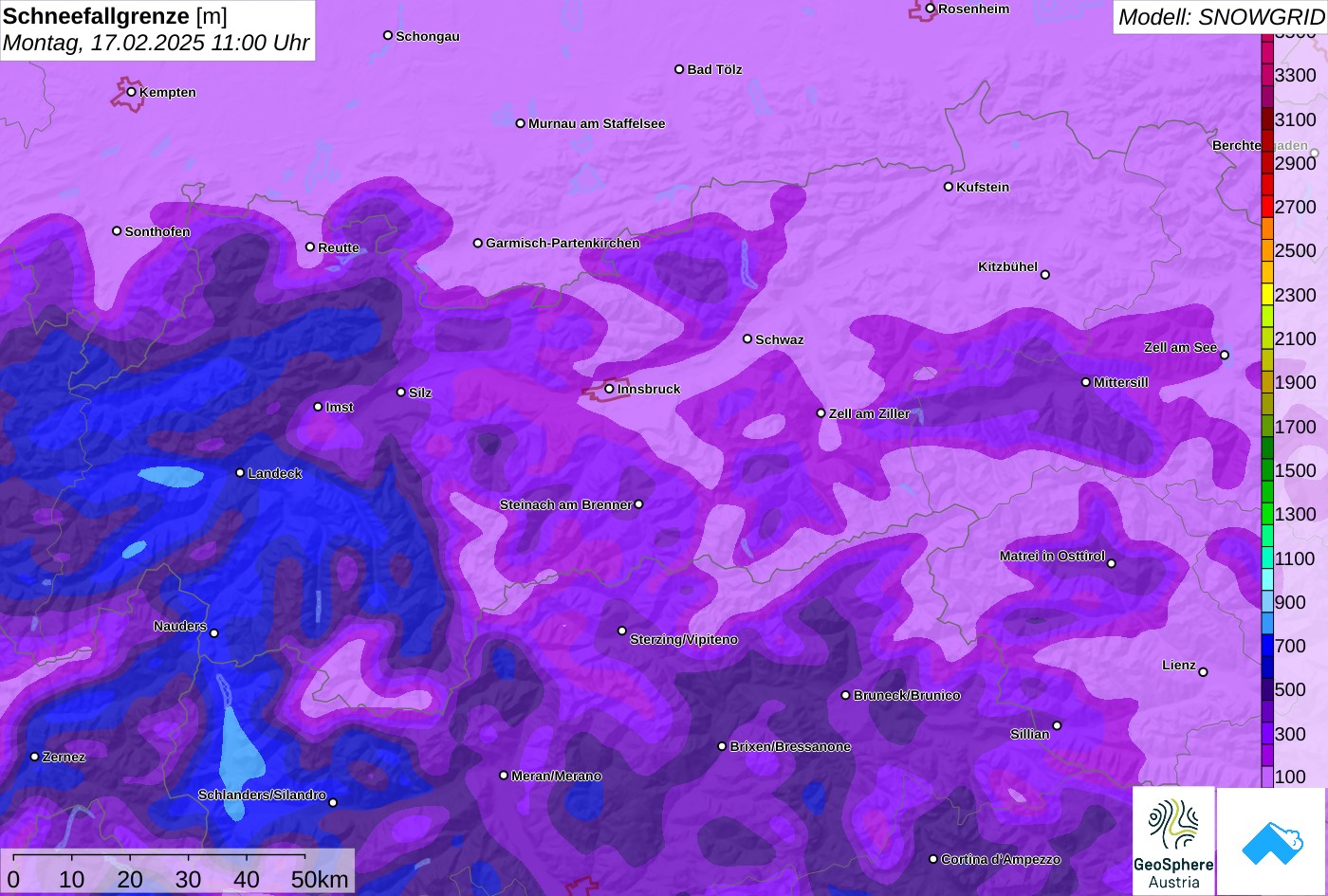
Task: Click the Lienz location marker
Action: (1203, 672)
